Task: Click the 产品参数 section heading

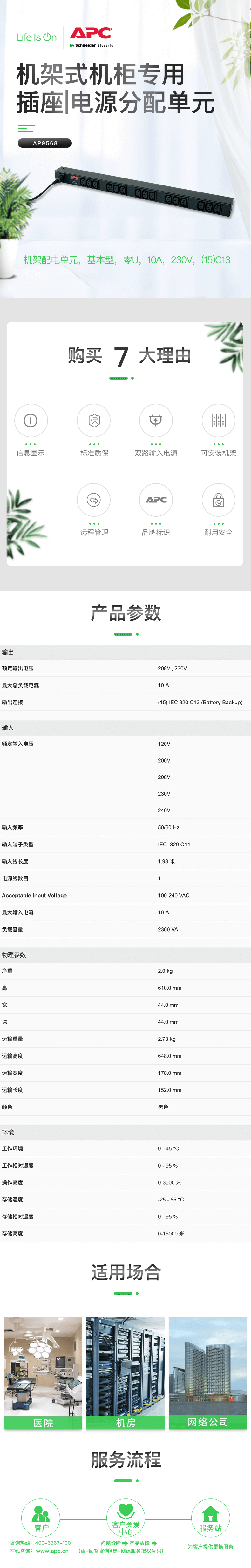Action: coord(125,612)
